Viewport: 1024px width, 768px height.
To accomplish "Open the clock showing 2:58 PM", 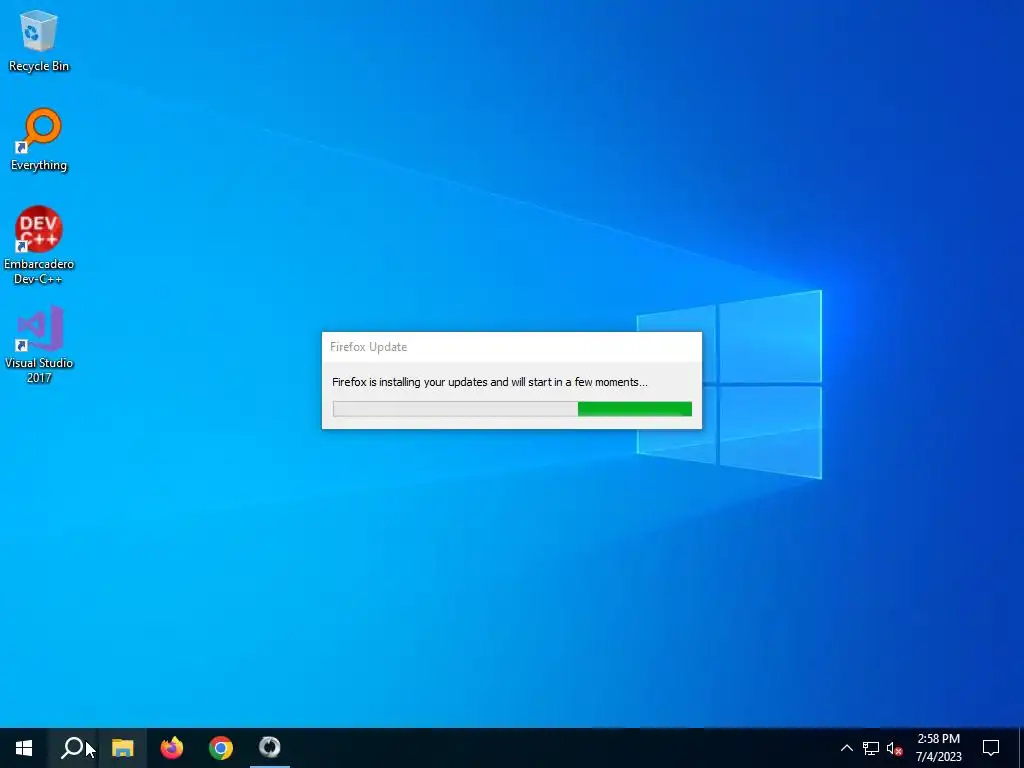I will 938,748.
